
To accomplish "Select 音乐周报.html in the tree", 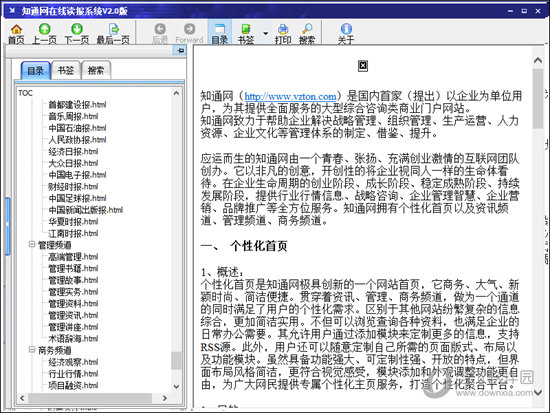I will point(73,116).
